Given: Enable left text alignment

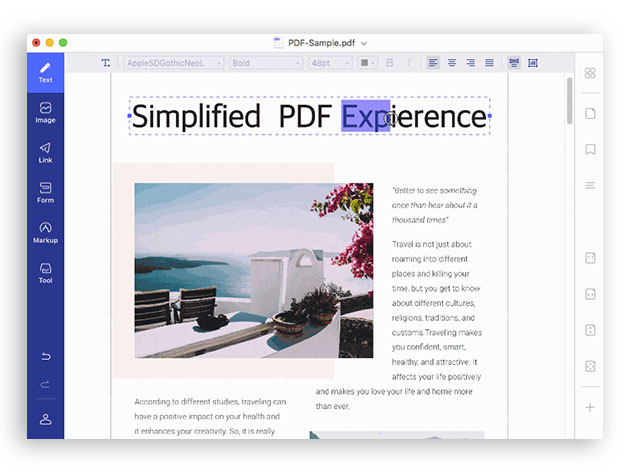Looking at the screenshot, I should (x=434, y=63).
